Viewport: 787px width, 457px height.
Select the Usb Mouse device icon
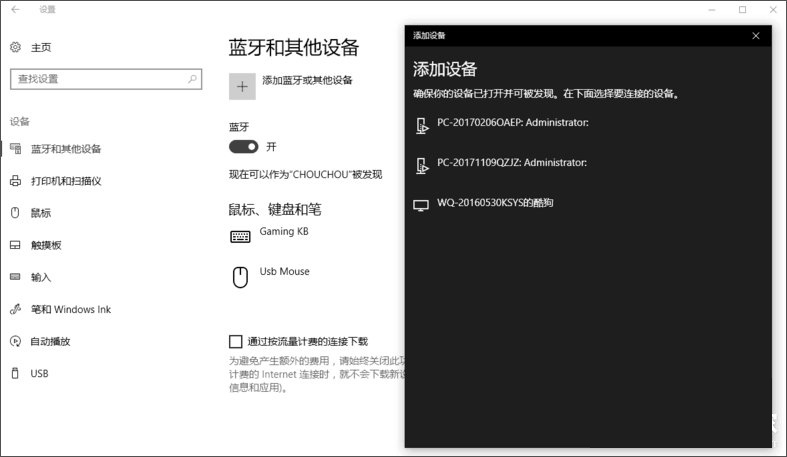point(240,277)
